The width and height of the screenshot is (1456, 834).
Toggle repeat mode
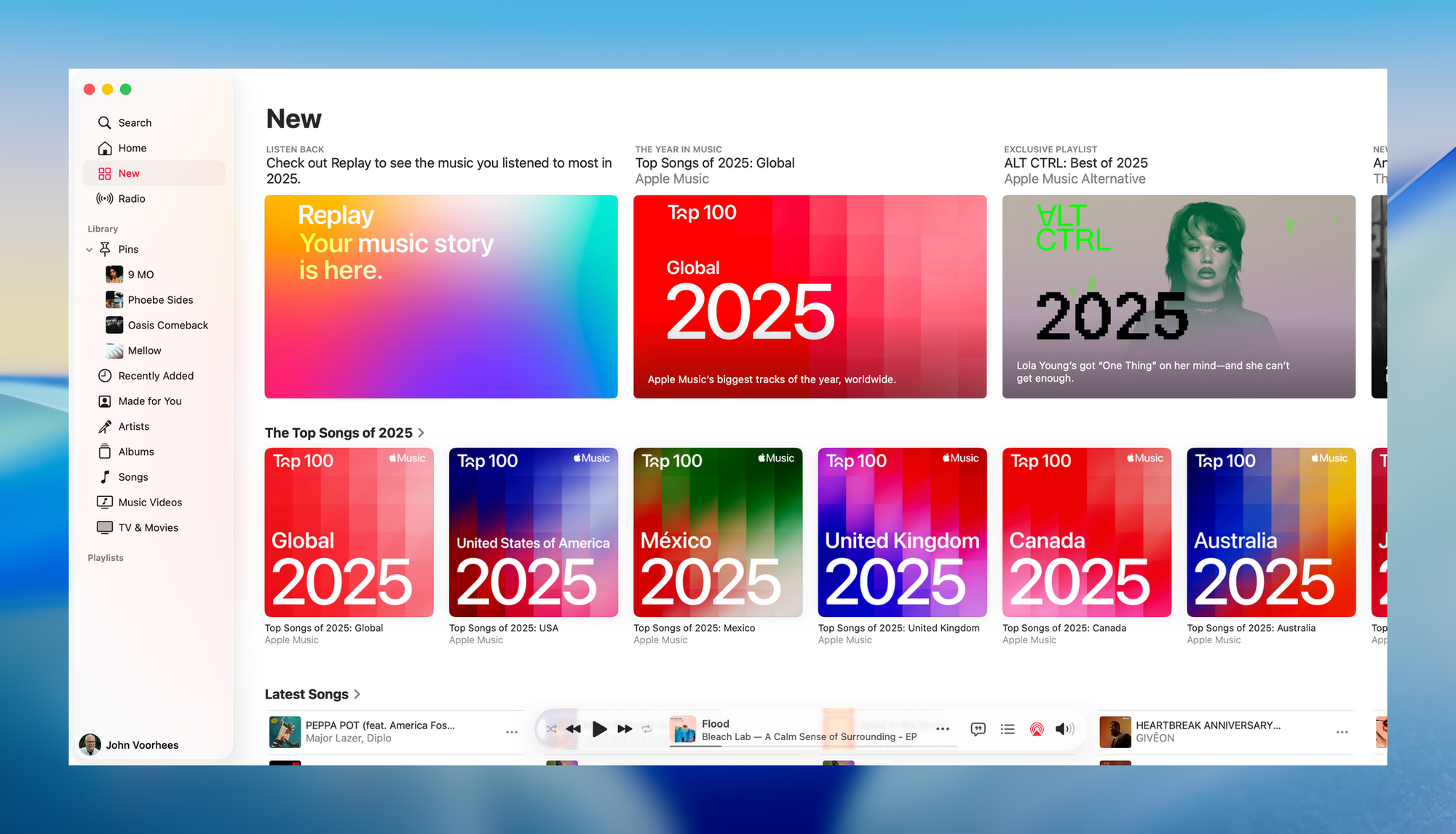(646, 728)
